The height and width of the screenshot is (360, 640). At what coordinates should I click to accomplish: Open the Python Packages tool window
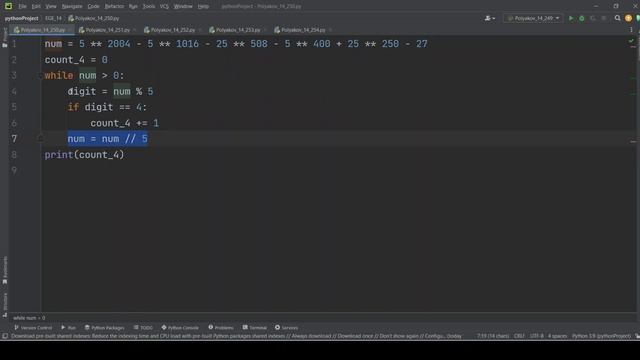(104, 328)
